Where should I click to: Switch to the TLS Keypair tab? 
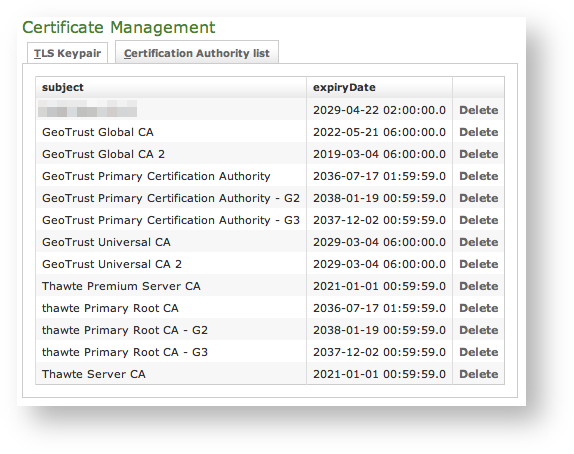pyautogui.click(x=67, y=53)
